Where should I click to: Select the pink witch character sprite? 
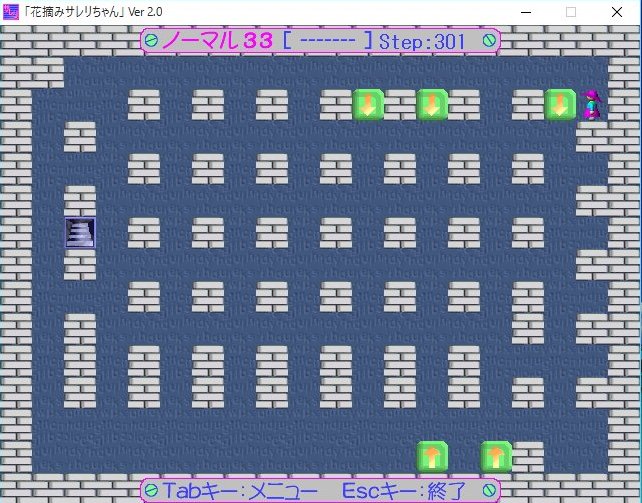pos(592,104)
